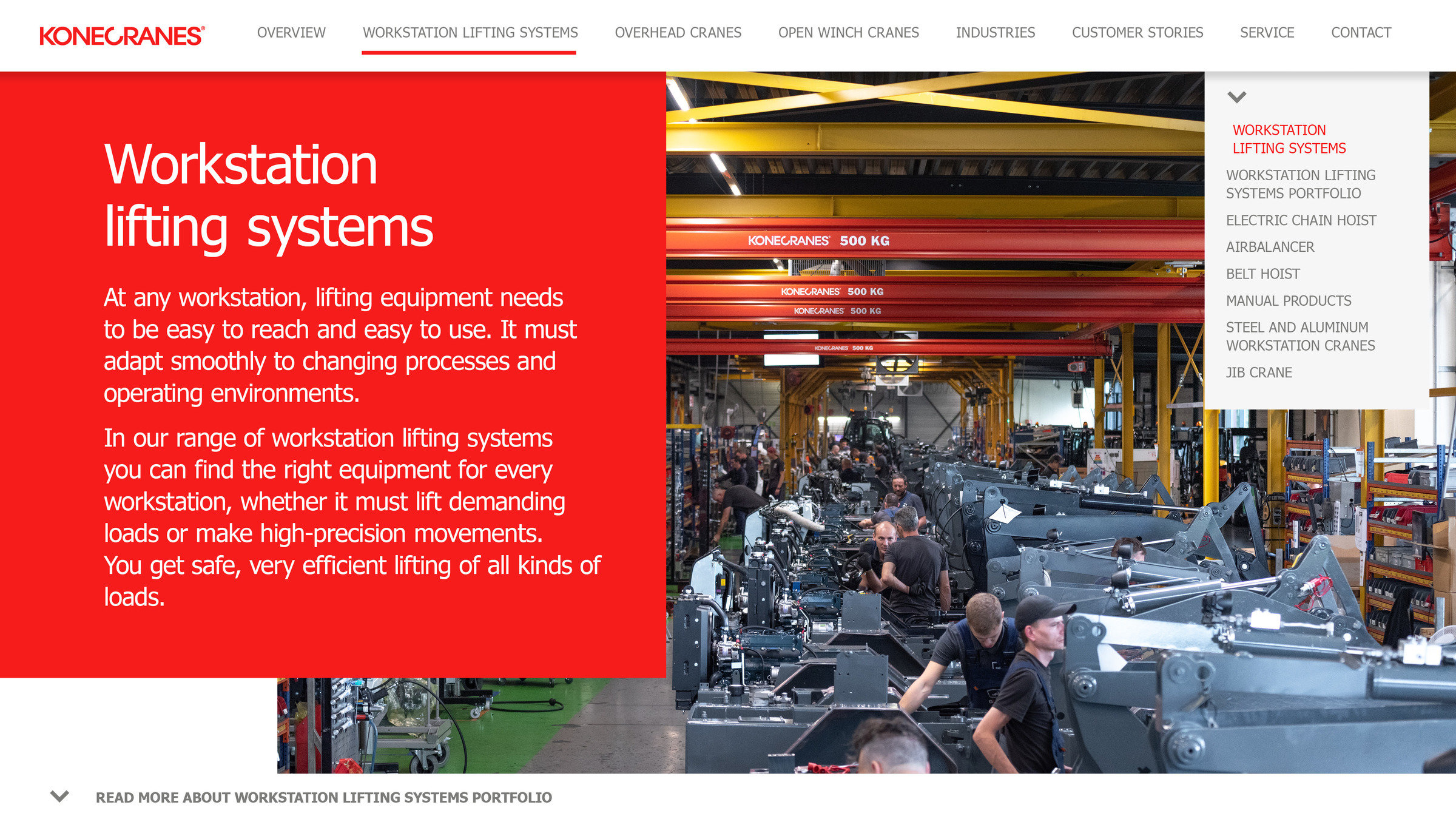Select Electric Chain Hoist in sidebar
The width and height of the screenshot is (1456, 819).
(1301, 220)
